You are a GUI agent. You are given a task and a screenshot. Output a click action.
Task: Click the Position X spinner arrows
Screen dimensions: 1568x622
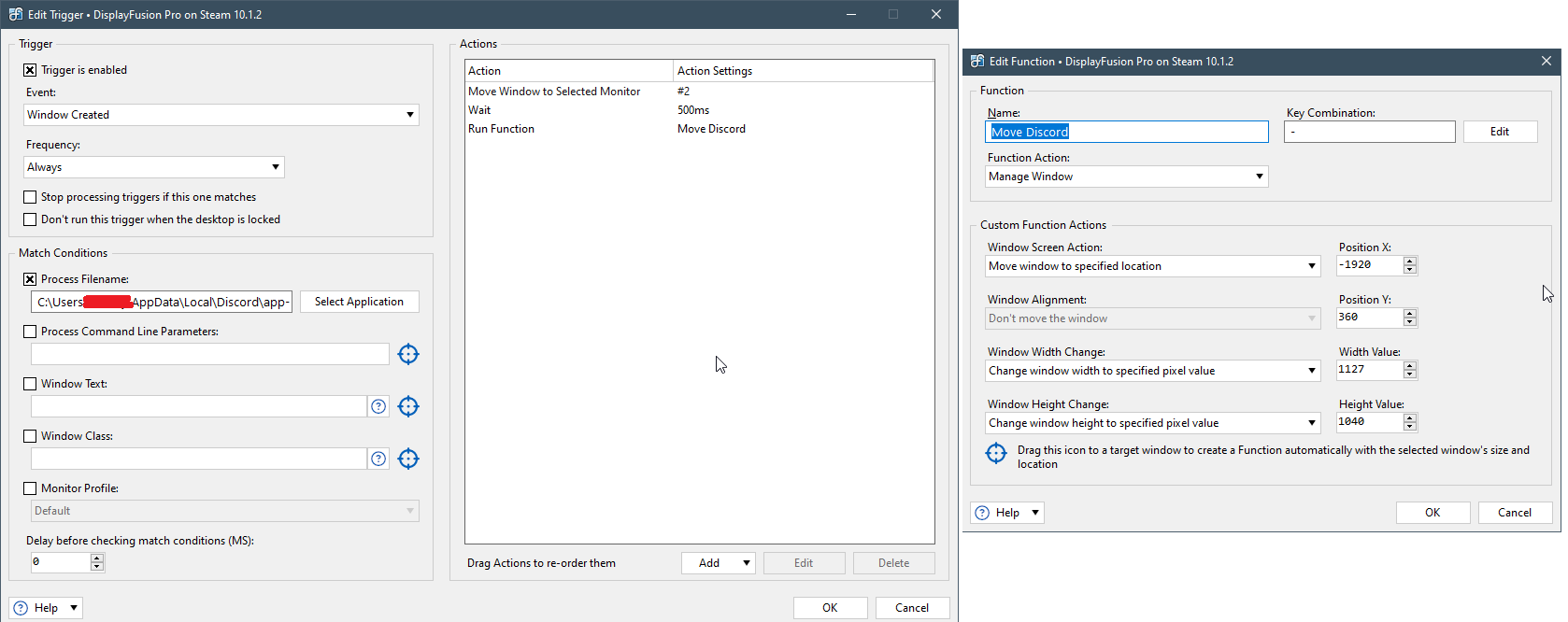click(1410, 265)
